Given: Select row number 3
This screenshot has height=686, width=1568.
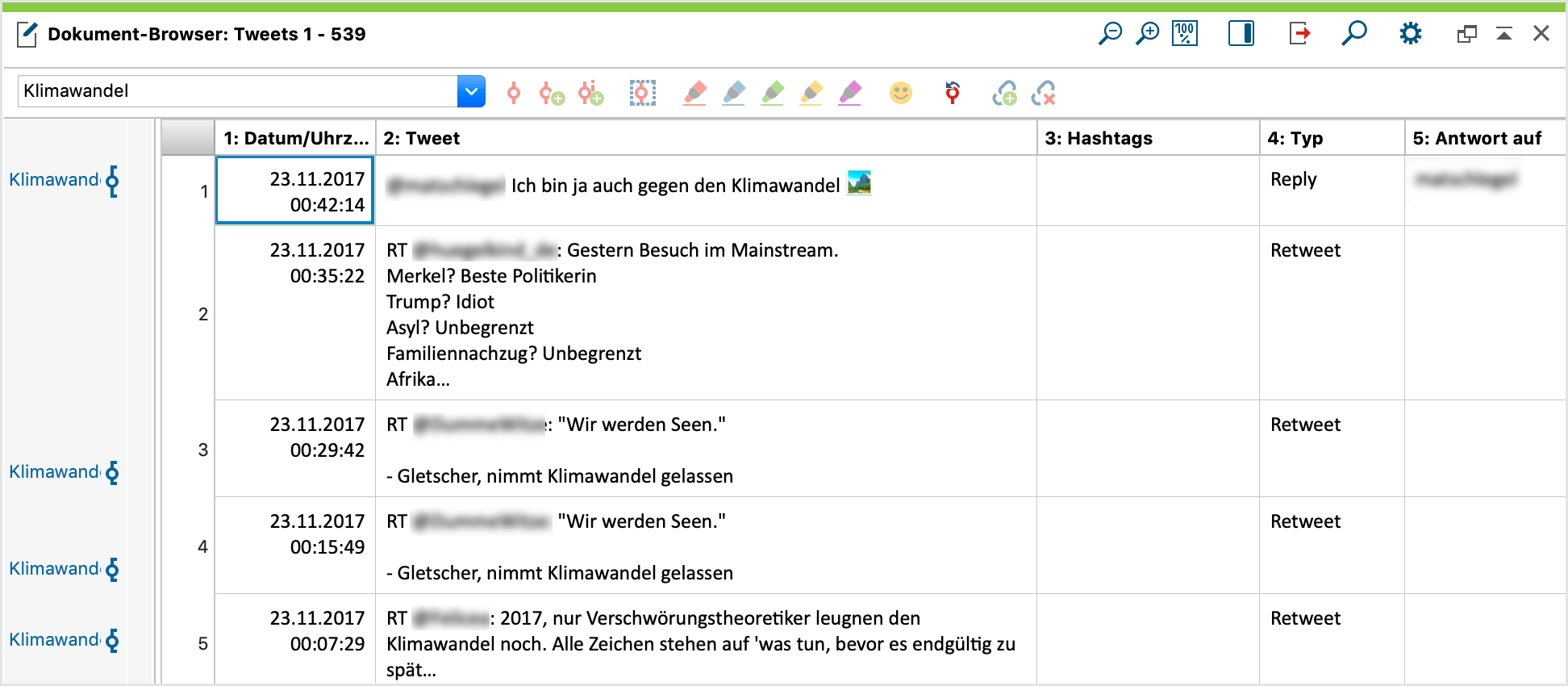Looking at the screenshot, I should (188, 450).
